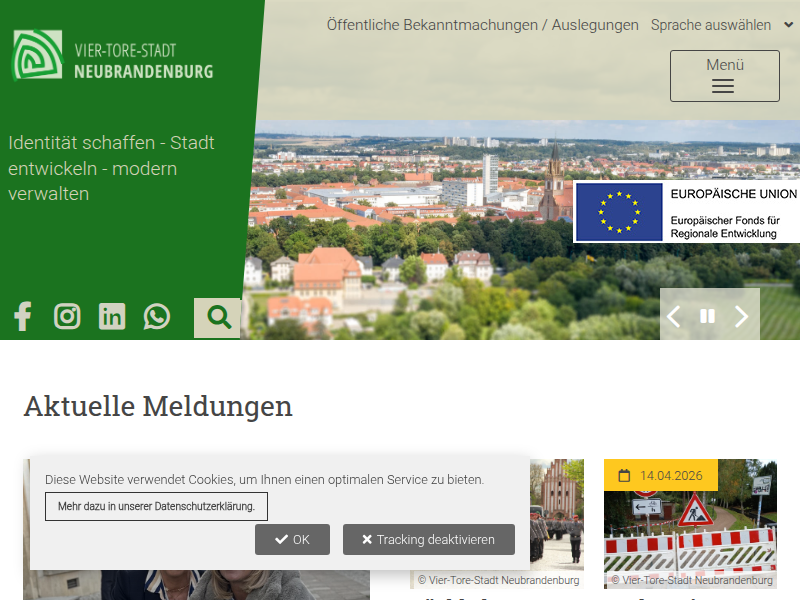Click the Europäische Union funding banner

[687, 212]
